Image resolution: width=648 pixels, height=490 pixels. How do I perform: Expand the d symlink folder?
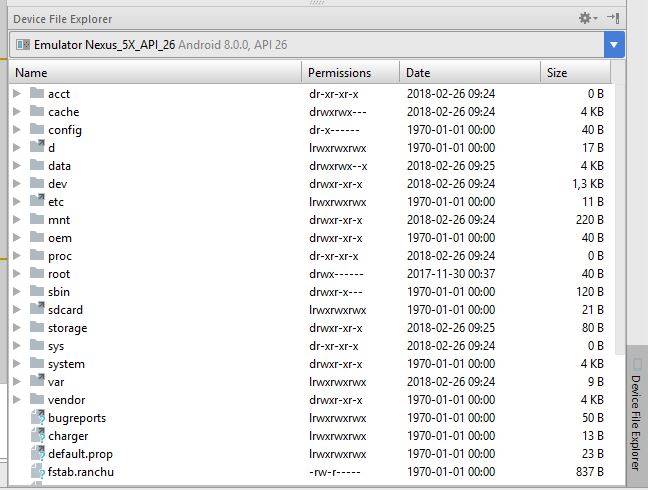[17, 147]
